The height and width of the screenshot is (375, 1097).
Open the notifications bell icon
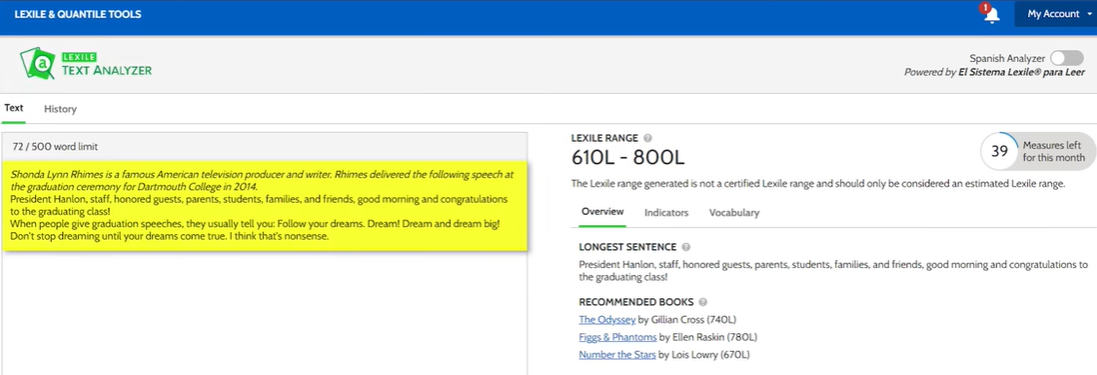pos(991,16)
